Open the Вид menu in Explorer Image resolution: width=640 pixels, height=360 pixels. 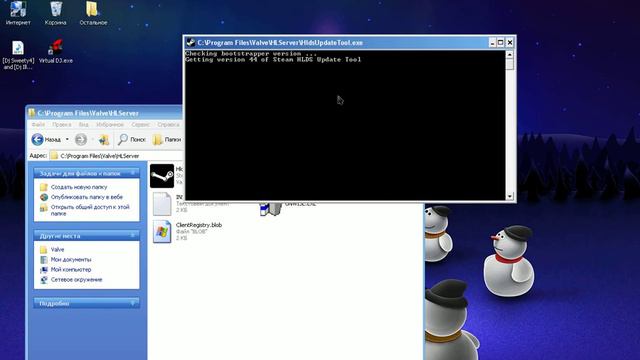(x=84, y=124)
